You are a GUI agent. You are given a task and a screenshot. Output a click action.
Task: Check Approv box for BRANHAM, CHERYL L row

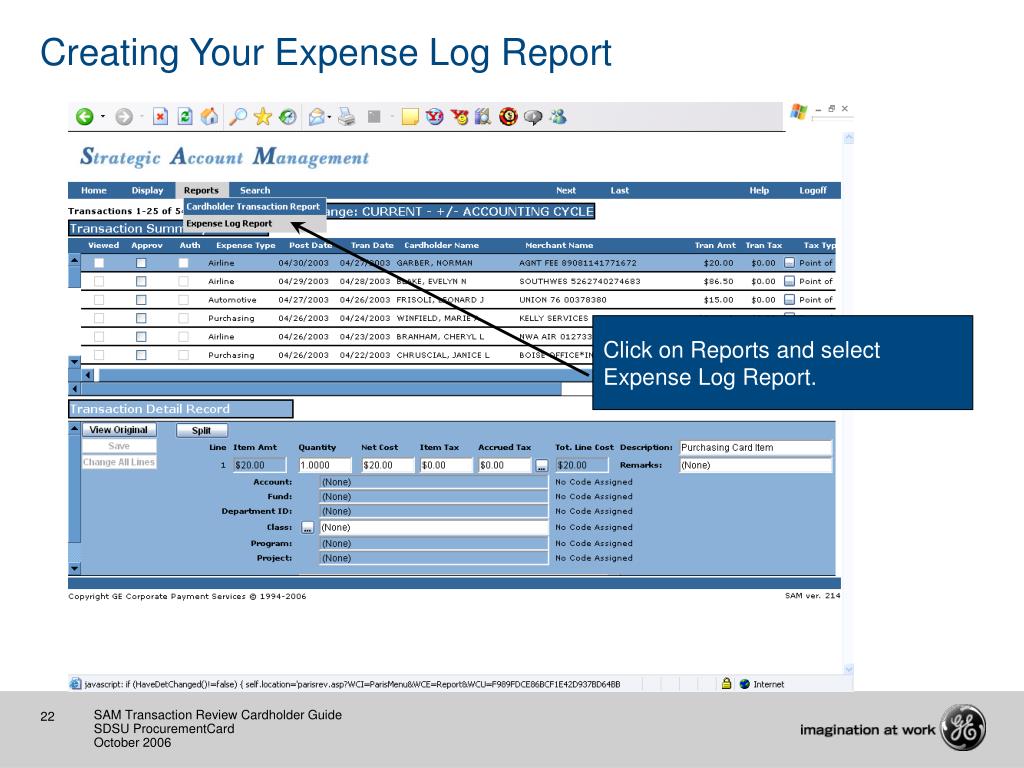[141, 336]
